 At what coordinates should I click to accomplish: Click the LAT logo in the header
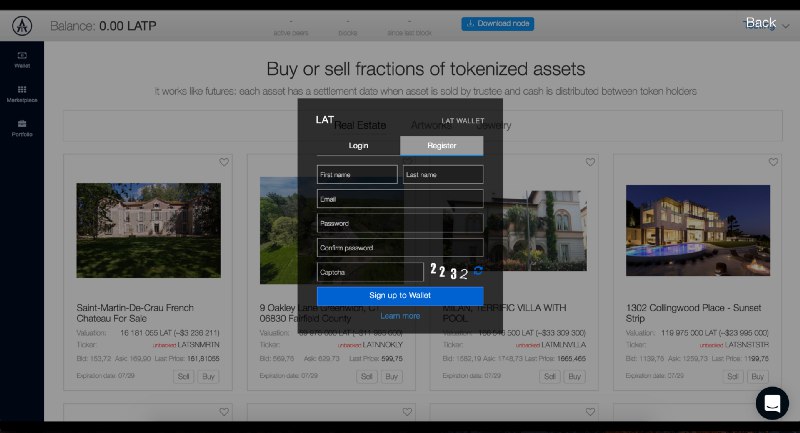pyautogui.click(x=22, y=26)
